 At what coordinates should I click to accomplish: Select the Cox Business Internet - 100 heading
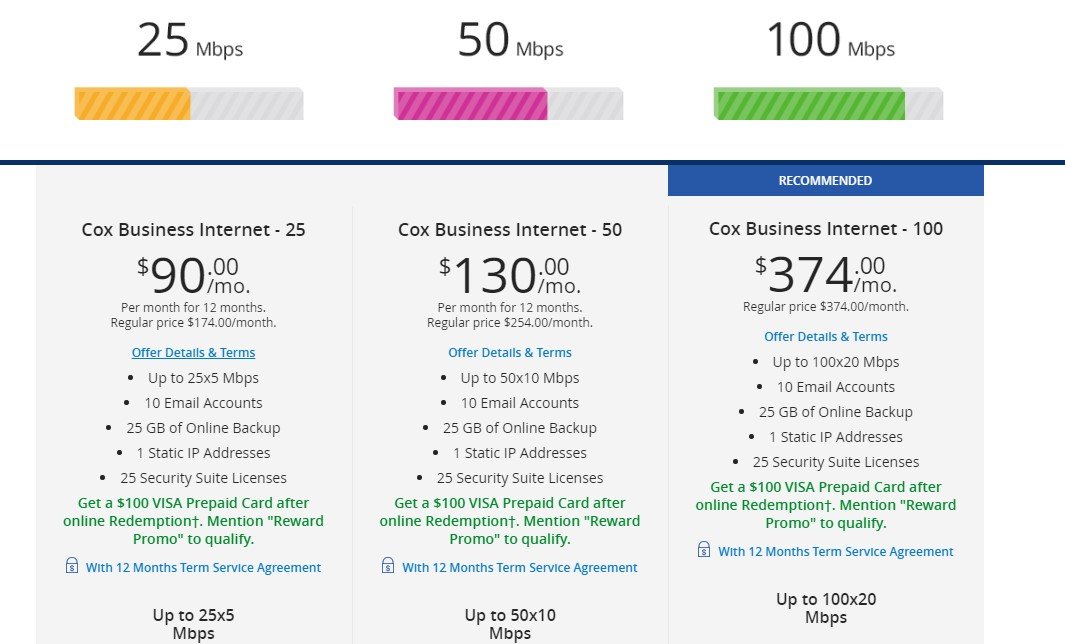pyautogui.click(x=826, y=229)
